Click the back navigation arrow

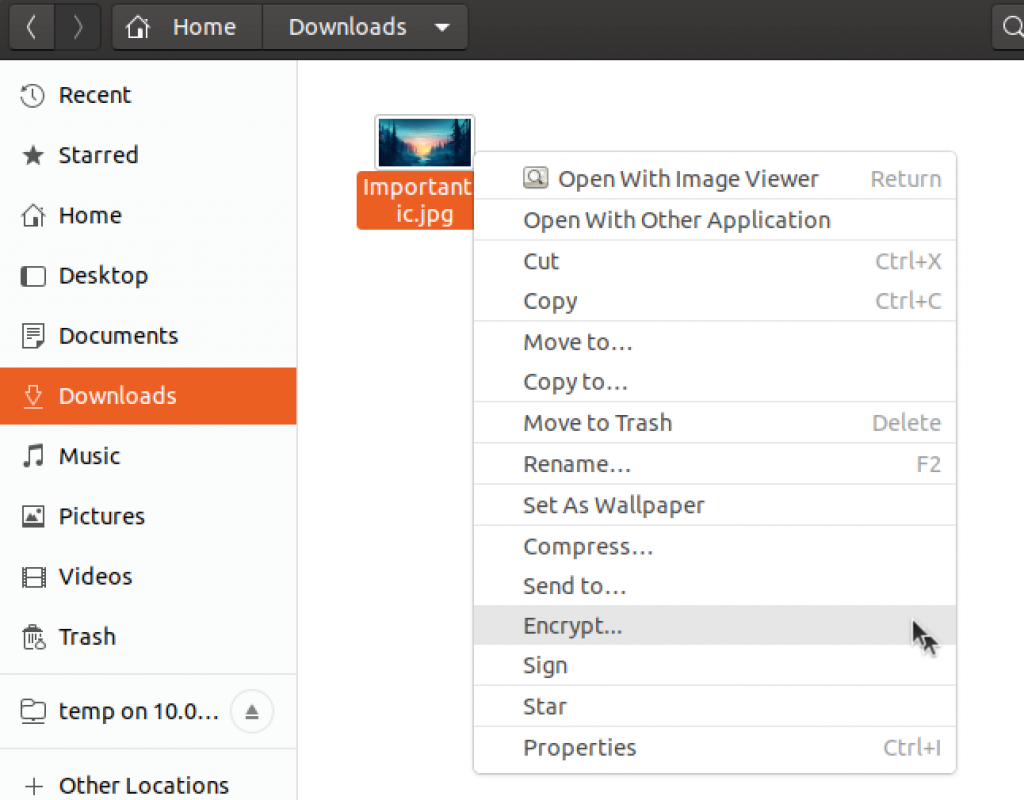tap(31, 27)
